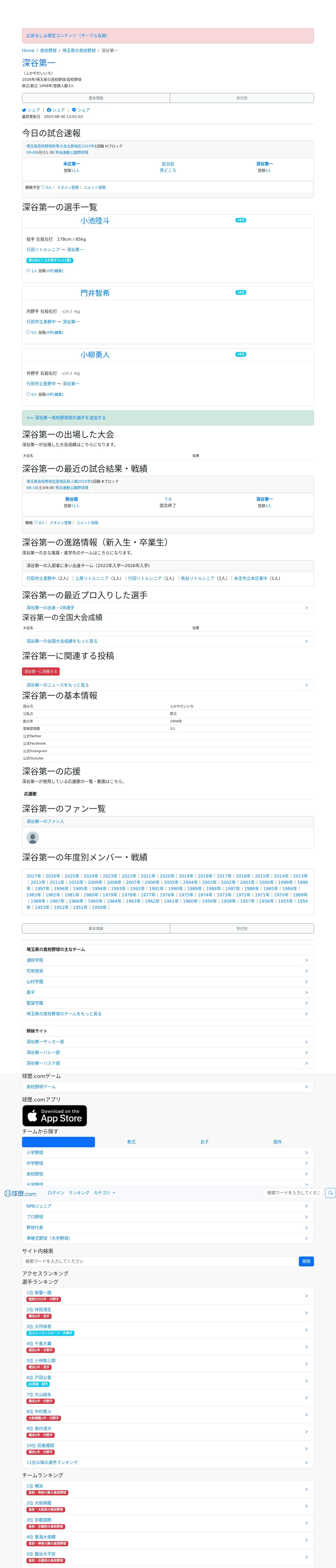Open プロ野球 category row
Viewport: 336px width, 1568px height.
pos(168,1217)
